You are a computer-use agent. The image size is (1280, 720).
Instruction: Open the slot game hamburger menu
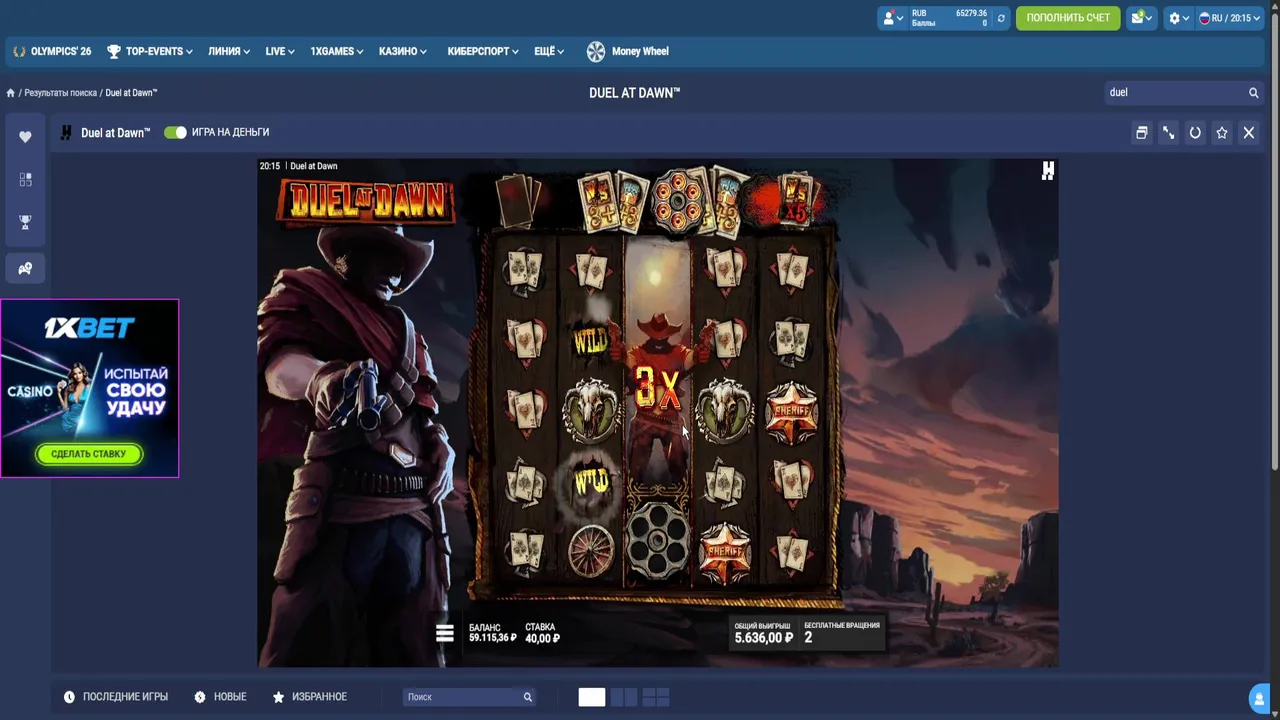(x=445, y=633)
